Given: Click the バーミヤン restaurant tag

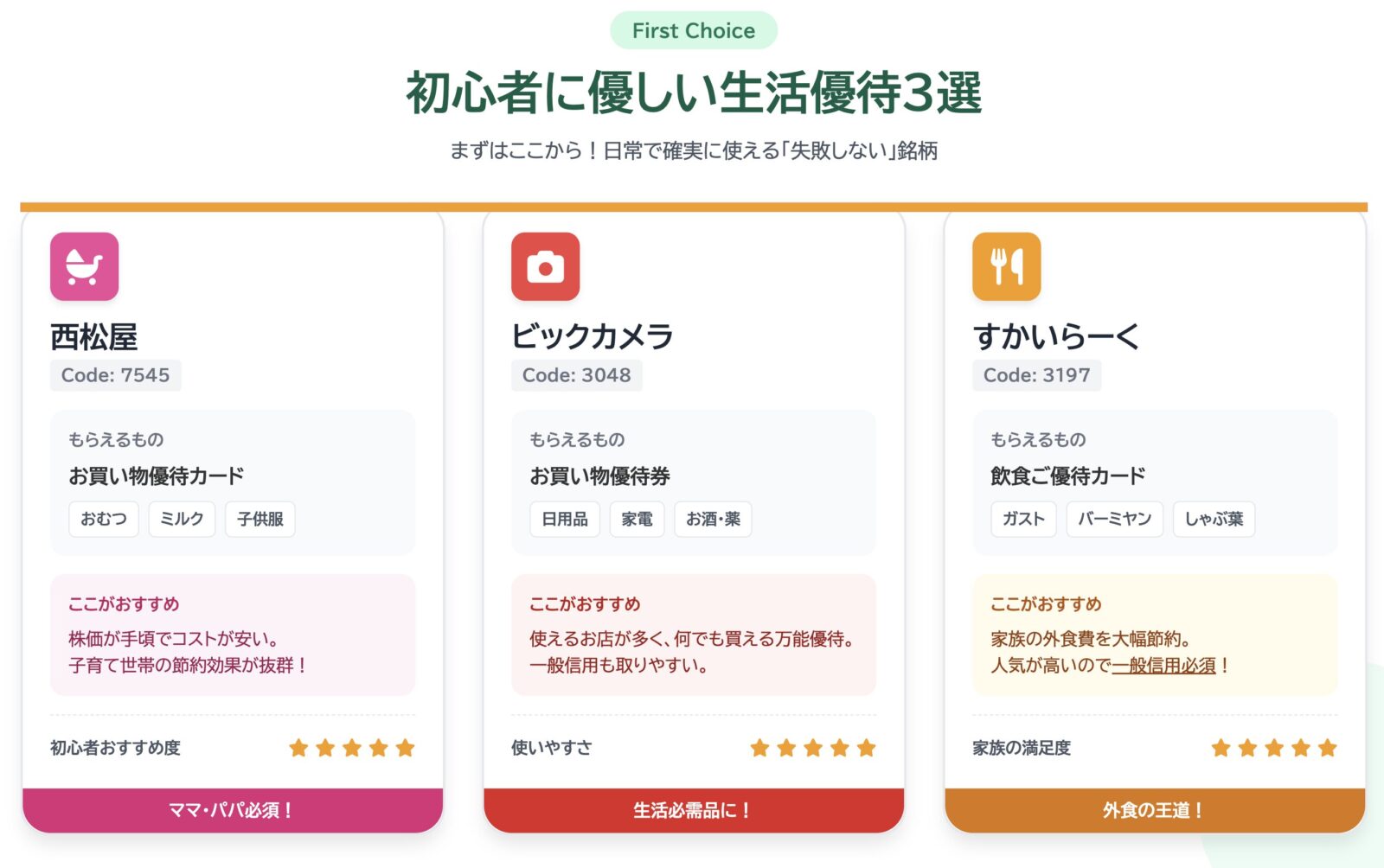Looking at the screenshot, I should coord(1114,519).
